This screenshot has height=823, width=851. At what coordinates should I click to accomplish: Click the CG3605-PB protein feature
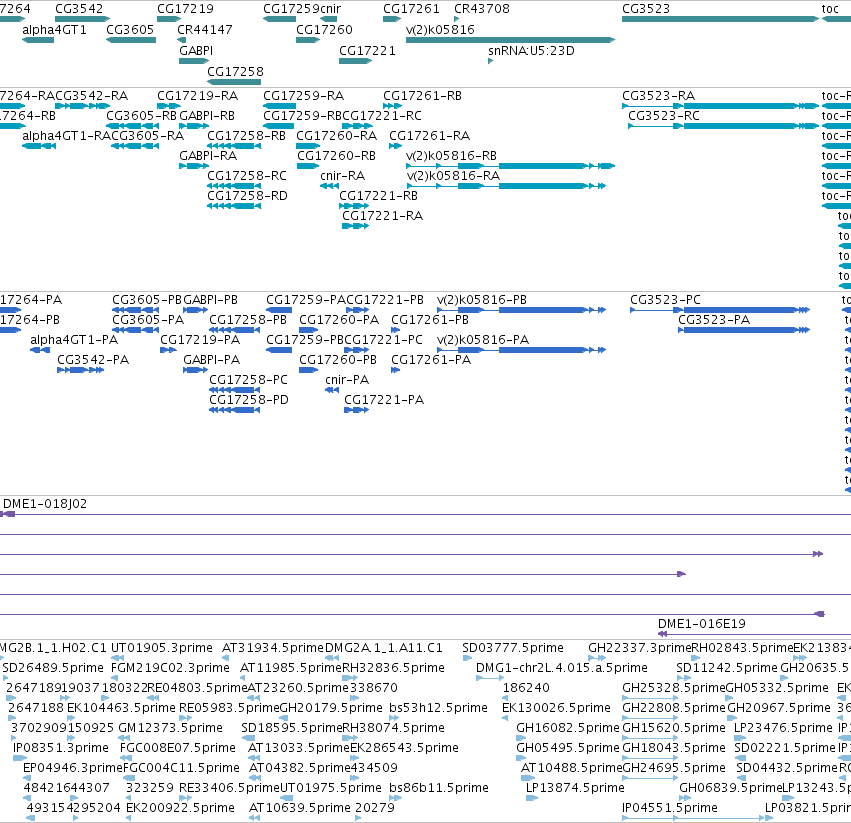click(x=135, y=310)
